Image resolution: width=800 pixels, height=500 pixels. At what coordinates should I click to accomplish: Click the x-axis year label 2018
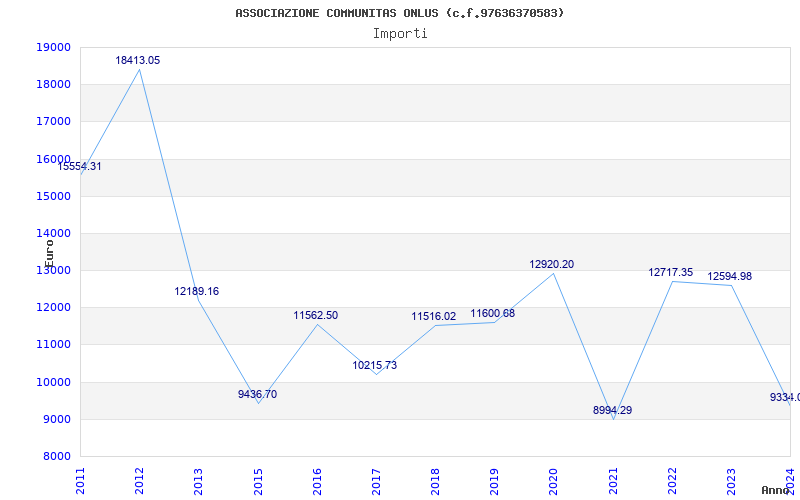pos(435,481)
